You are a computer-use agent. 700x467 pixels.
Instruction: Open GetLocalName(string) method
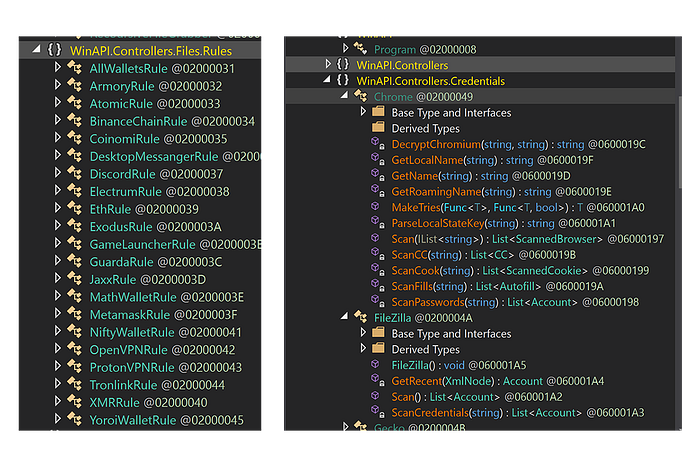point(492,160)
